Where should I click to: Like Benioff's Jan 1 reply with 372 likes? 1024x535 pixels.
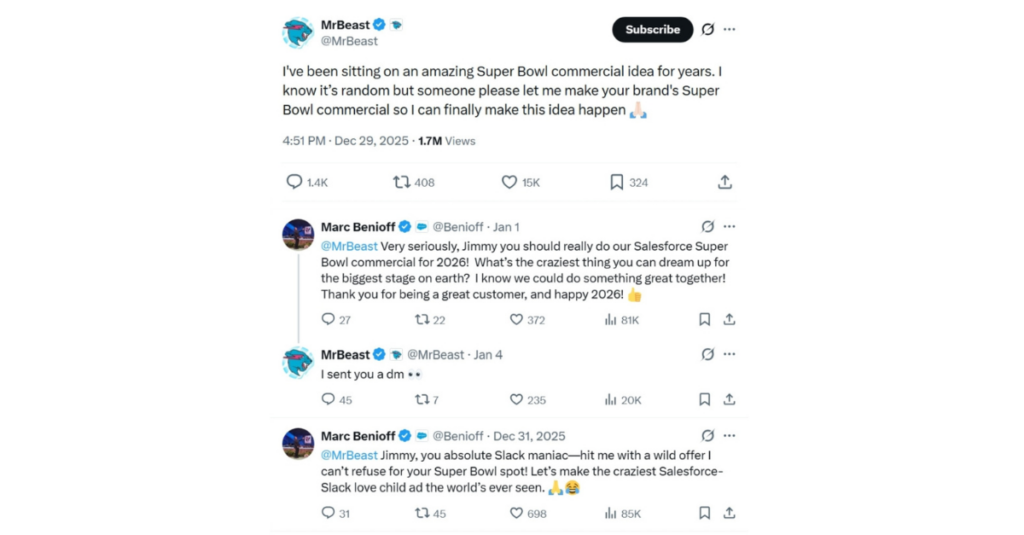(517, 320)
